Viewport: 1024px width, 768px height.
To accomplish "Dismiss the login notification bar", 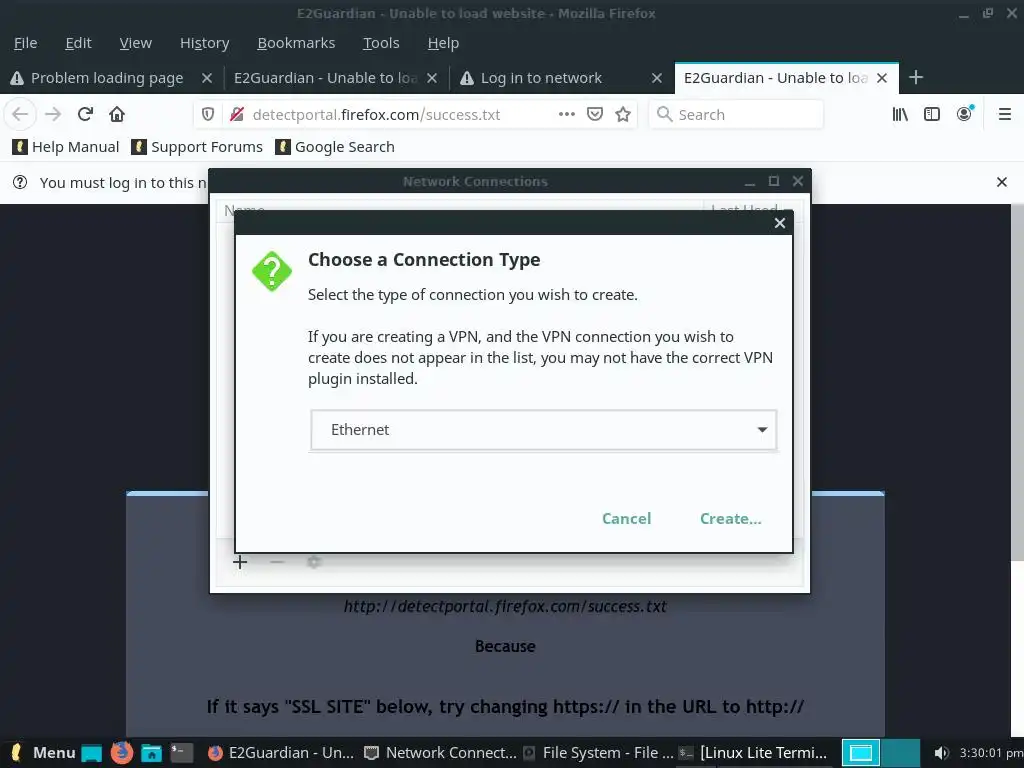I will [x=1002, y=182].
